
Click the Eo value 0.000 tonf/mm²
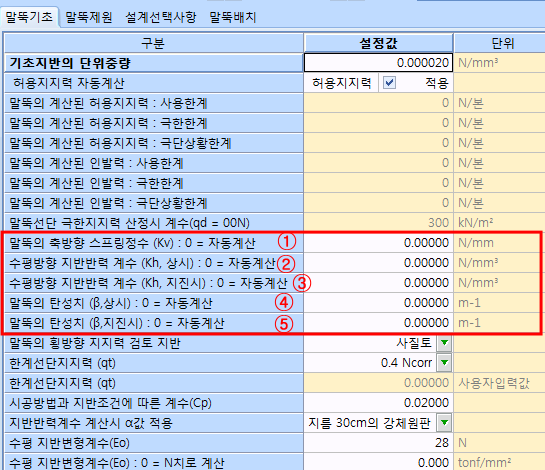pos(379,463)
